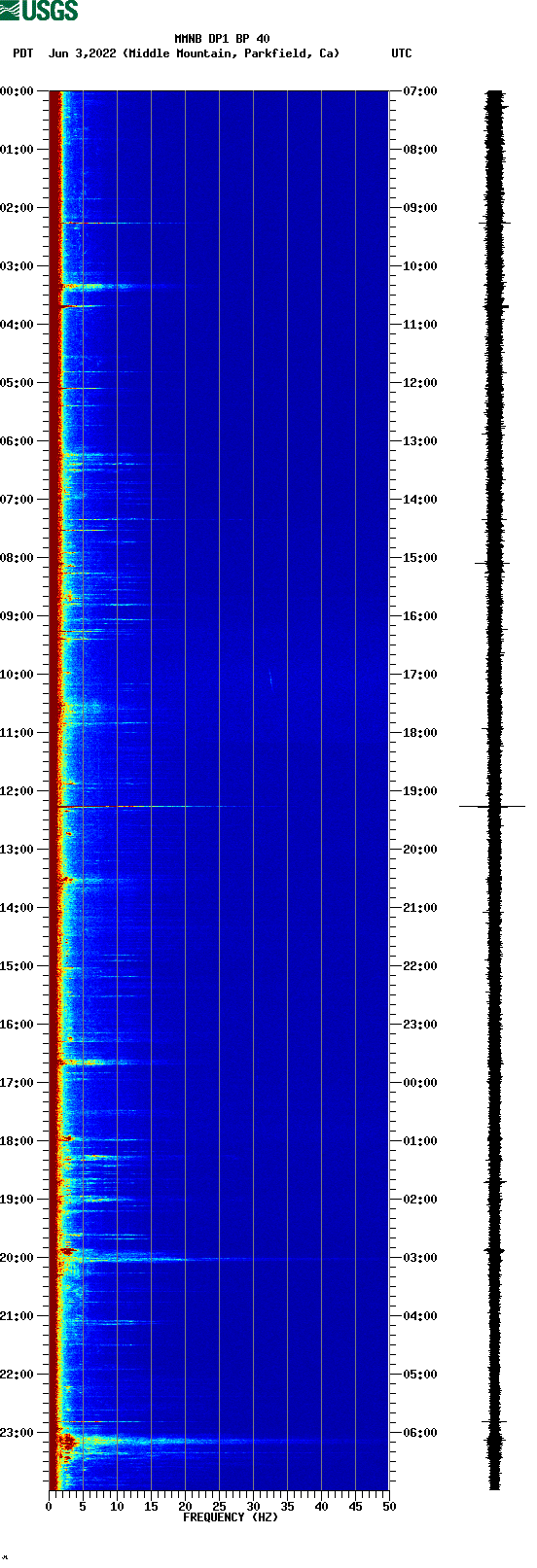Click the '(Middle Mountain, Parkfield, Ca)' label
This screenshot has width=537, height=1568.
coord(232,53)
